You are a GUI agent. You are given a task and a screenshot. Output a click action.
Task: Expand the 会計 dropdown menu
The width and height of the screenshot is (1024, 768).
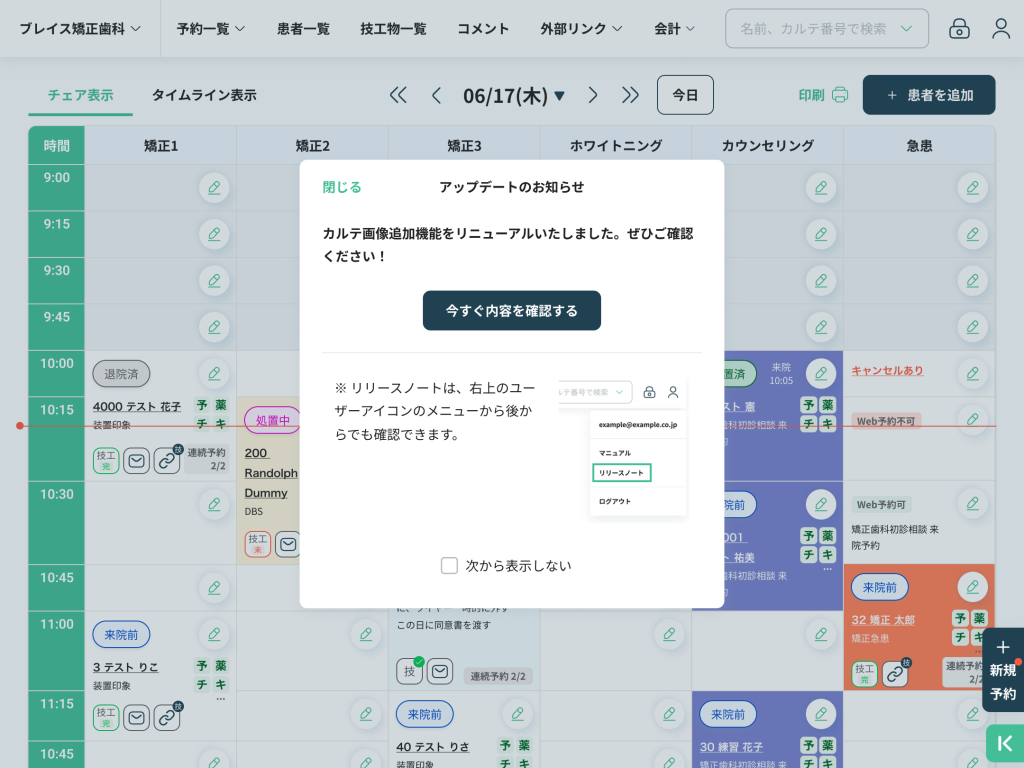674,29
